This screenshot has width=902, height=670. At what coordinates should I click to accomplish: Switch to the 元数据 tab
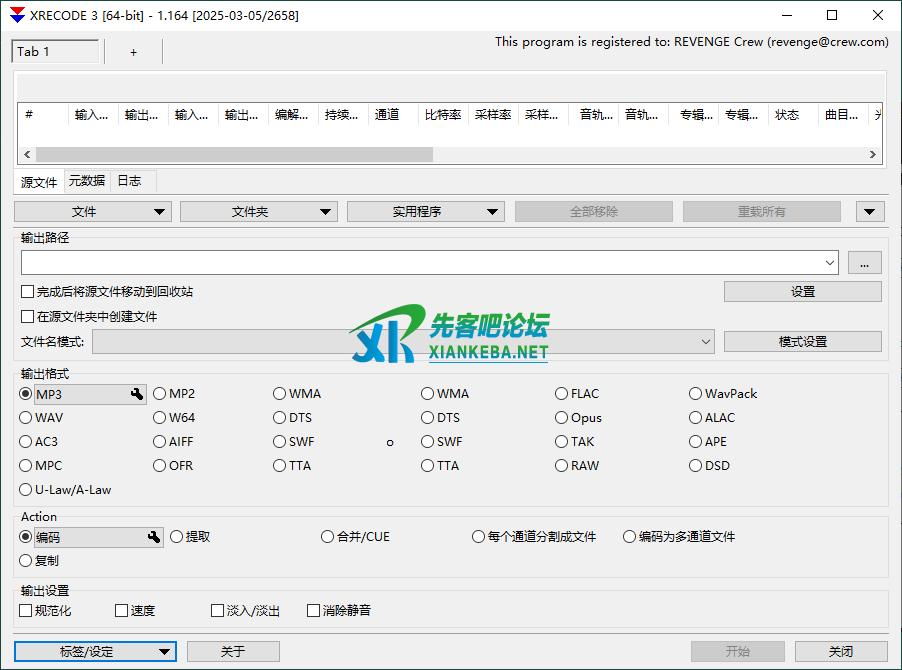coord(86,181)
